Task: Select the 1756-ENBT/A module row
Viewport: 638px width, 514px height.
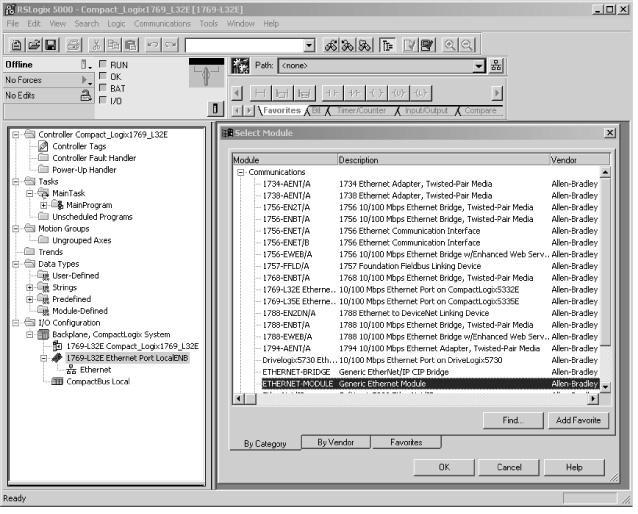Action: point(430,219)
